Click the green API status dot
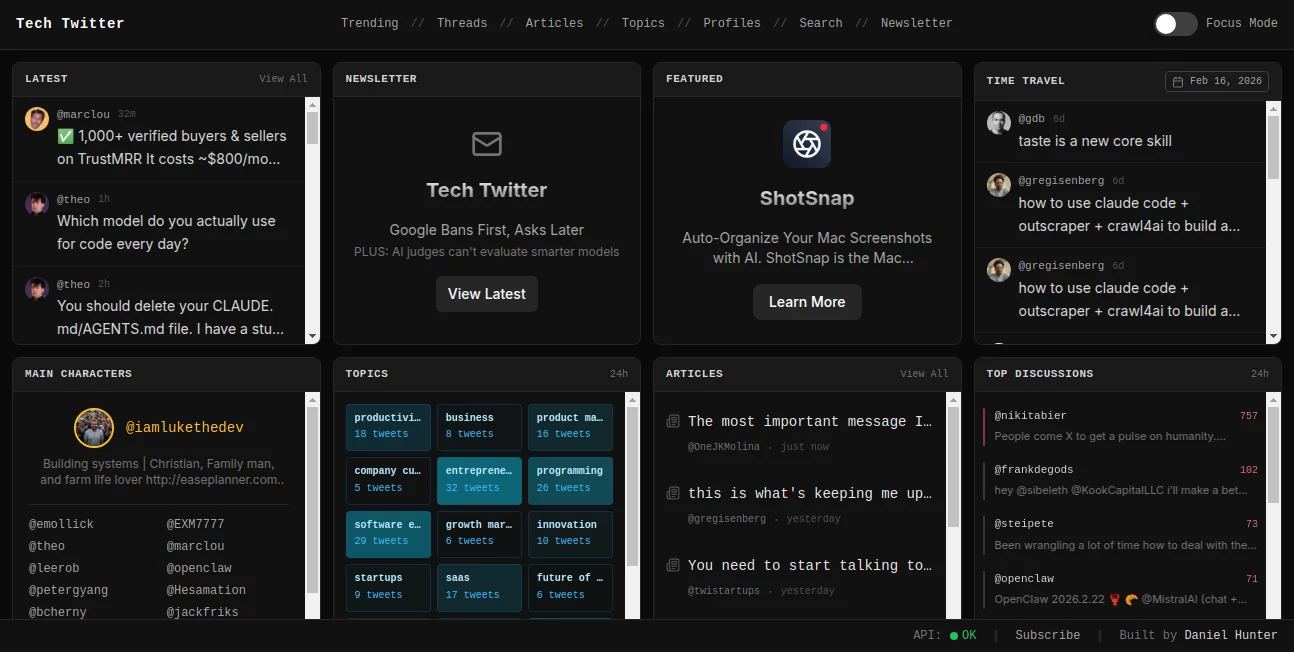 pos(953,635)
